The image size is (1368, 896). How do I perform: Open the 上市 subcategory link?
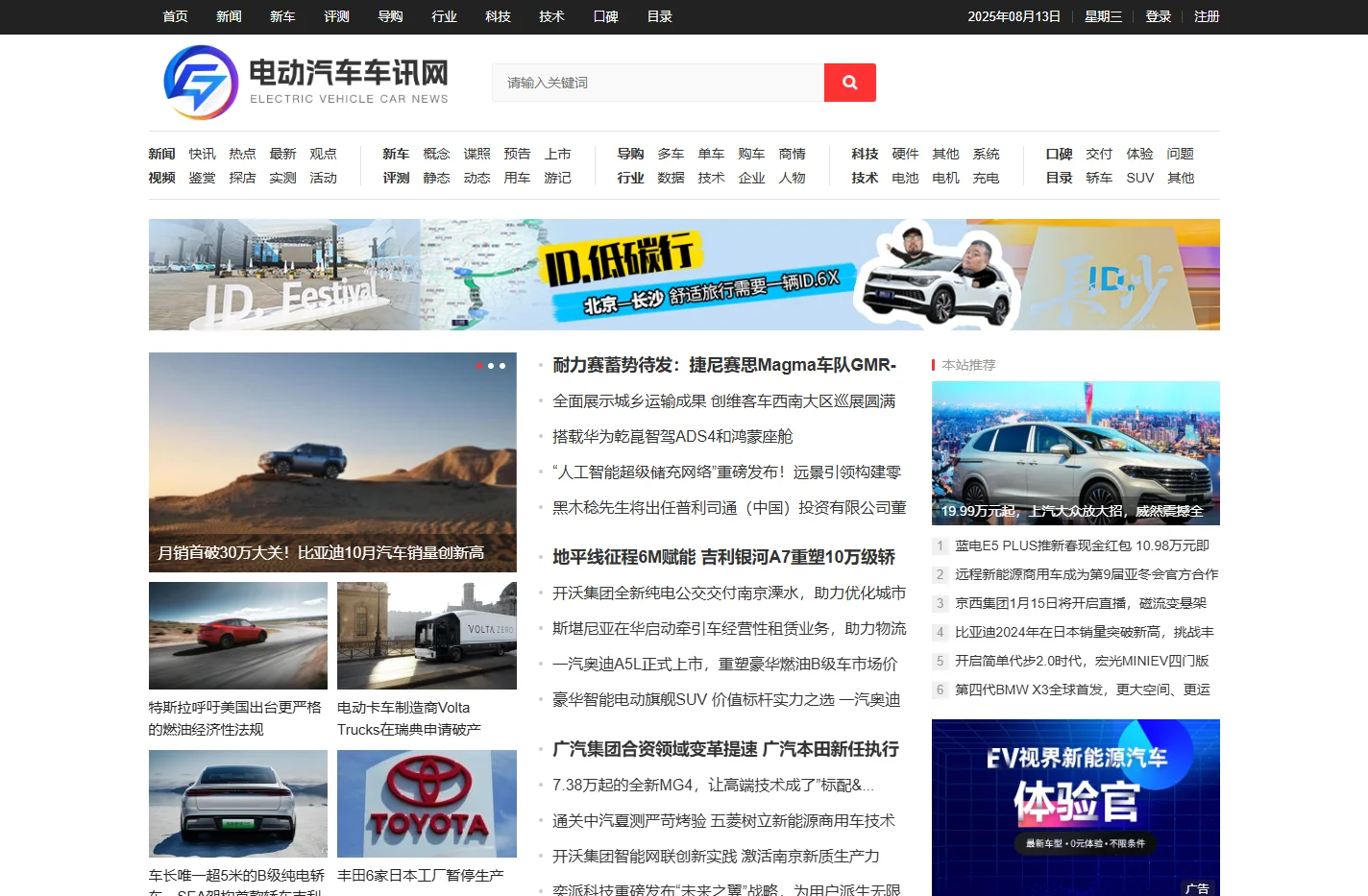pyautogui.click(x=557, y=154)
